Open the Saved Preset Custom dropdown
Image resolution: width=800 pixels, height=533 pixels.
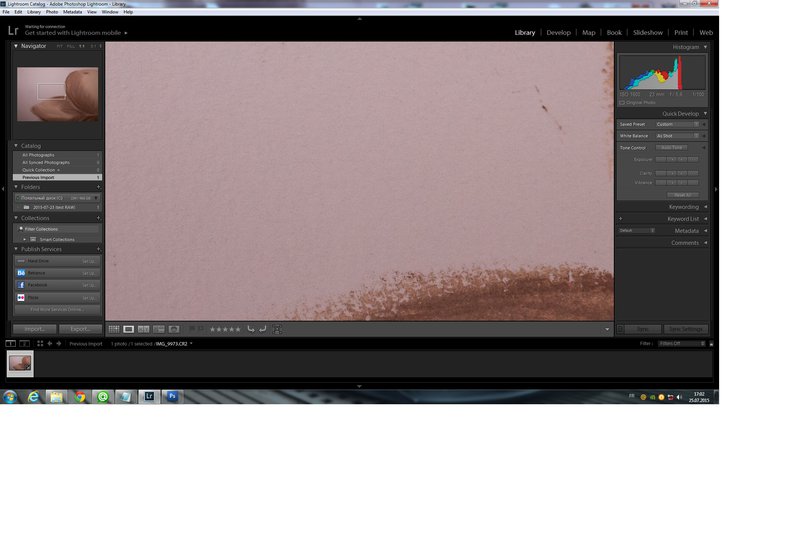point(678,124)
